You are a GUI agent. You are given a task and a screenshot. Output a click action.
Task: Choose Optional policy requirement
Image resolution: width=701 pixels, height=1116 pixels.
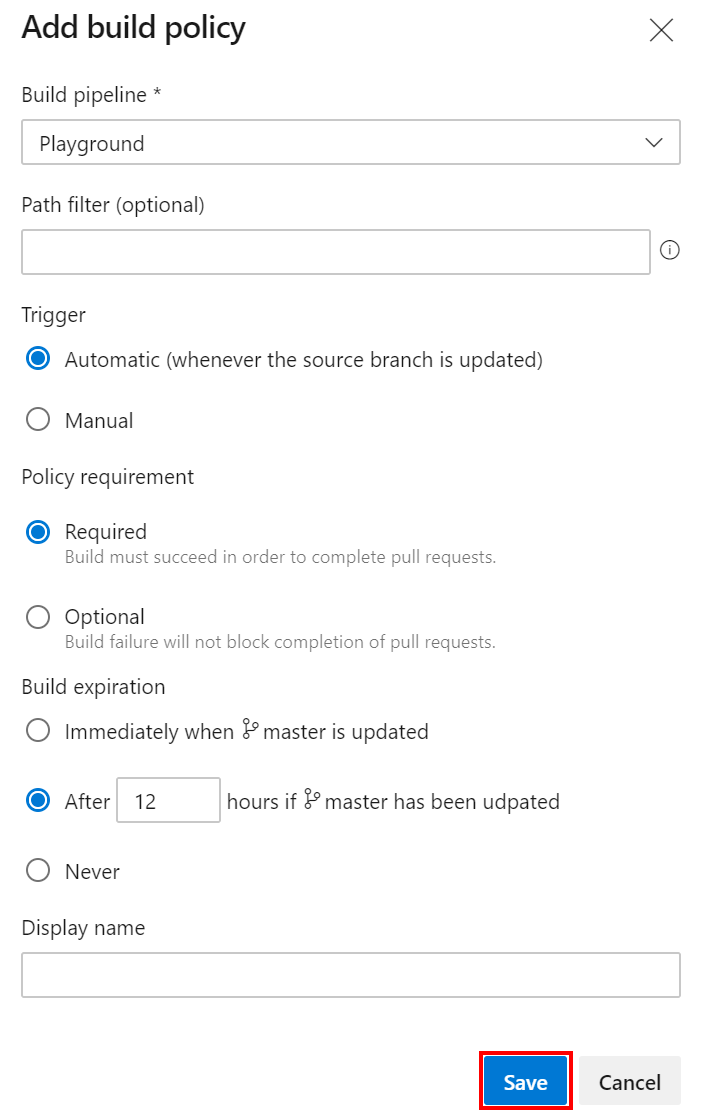coord(37,616)
